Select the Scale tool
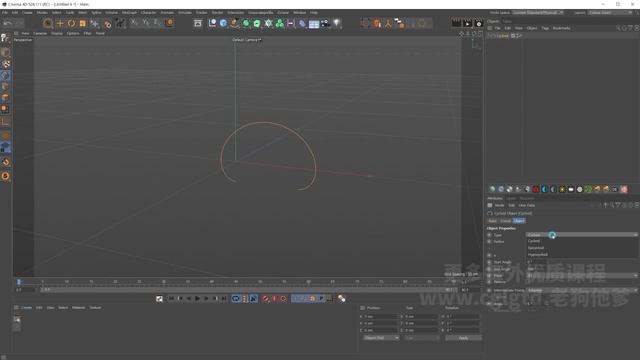Screen dimensions: 640x360 pos(82,23)
